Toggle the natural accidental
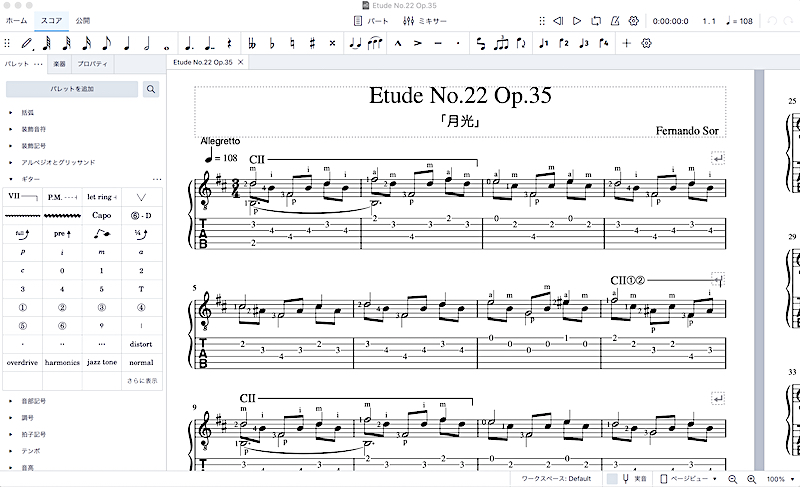This screenshot has width=800, height=487. [292, 44]
